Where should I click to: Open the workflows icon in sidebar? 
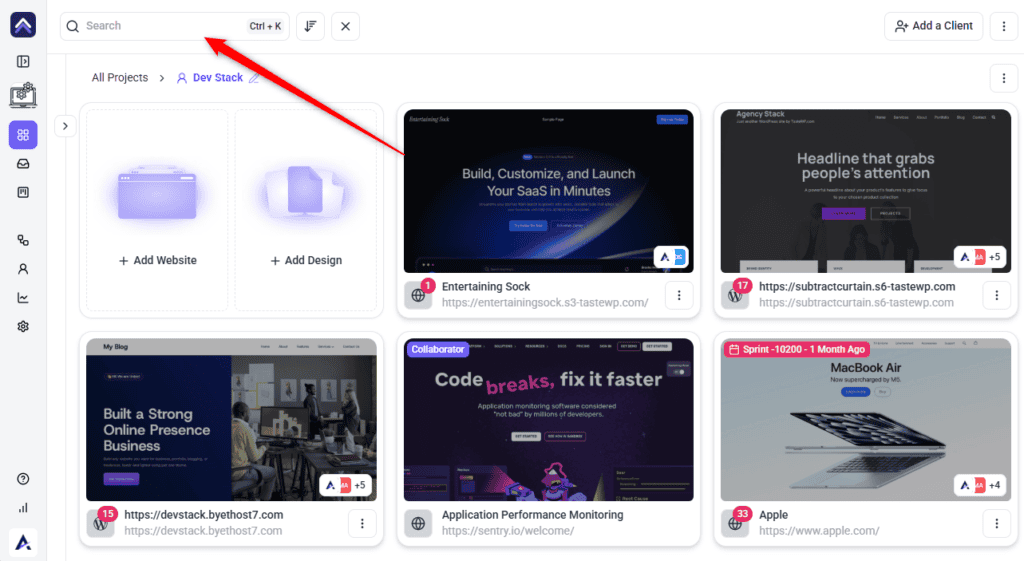pos(23,240)
